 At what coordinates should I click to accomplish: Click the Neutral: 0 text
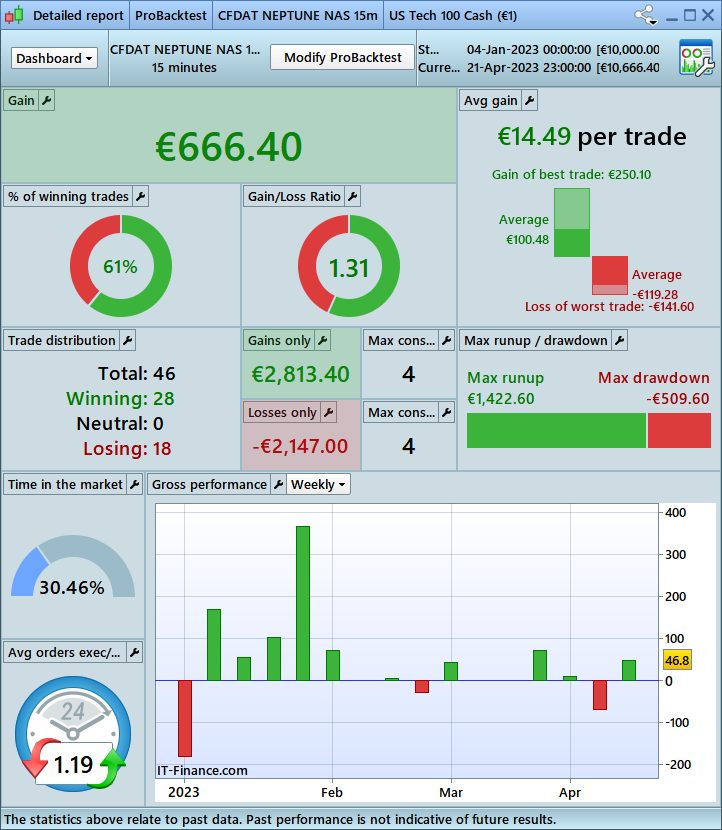coord(120,424)
